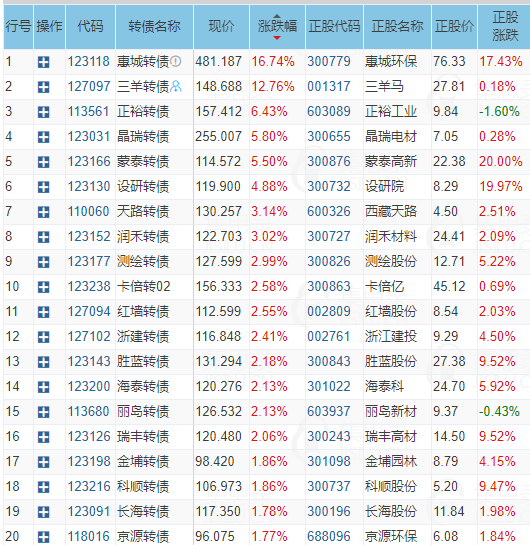Open 科顺转债 bond name link
Viewport: 530px width, 545px height.
pyautogui.click(x=143, y=487)
